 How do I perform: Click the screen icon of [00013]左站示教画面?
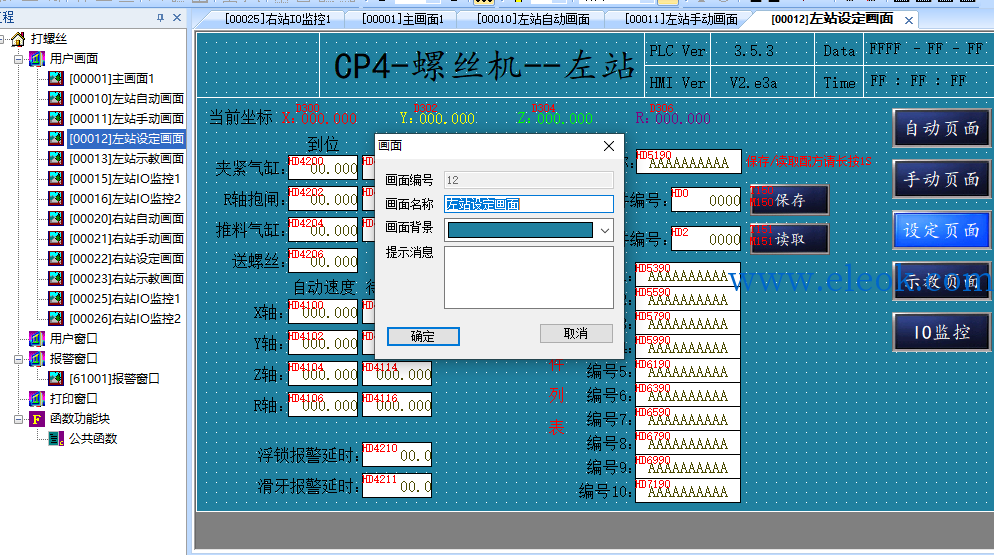click(56, 159)
